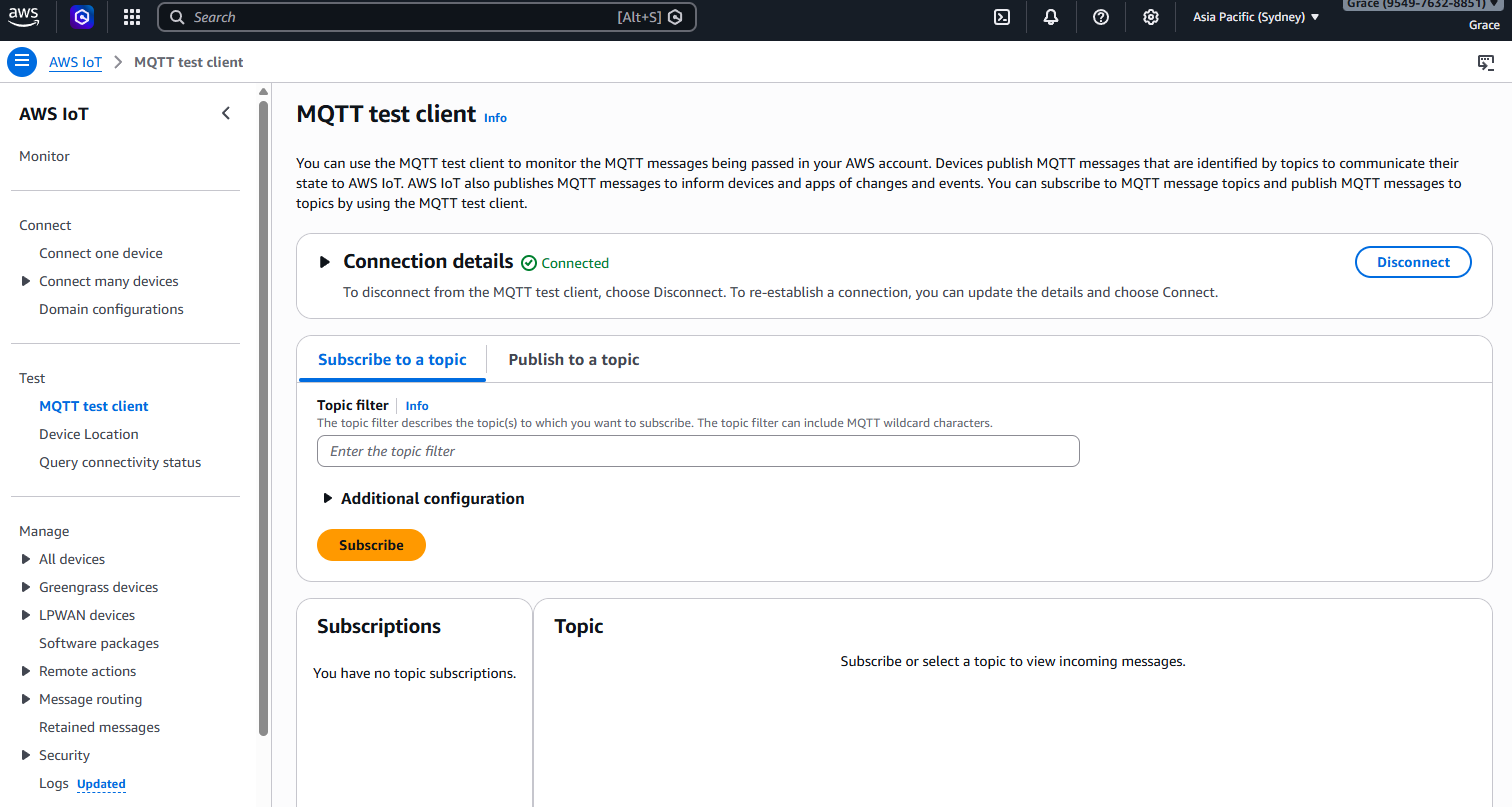Viewport: 1512px width, 807px height.
Task: Open the help question mark icon
Action: pyautogui.click(x=1101, y=17)
